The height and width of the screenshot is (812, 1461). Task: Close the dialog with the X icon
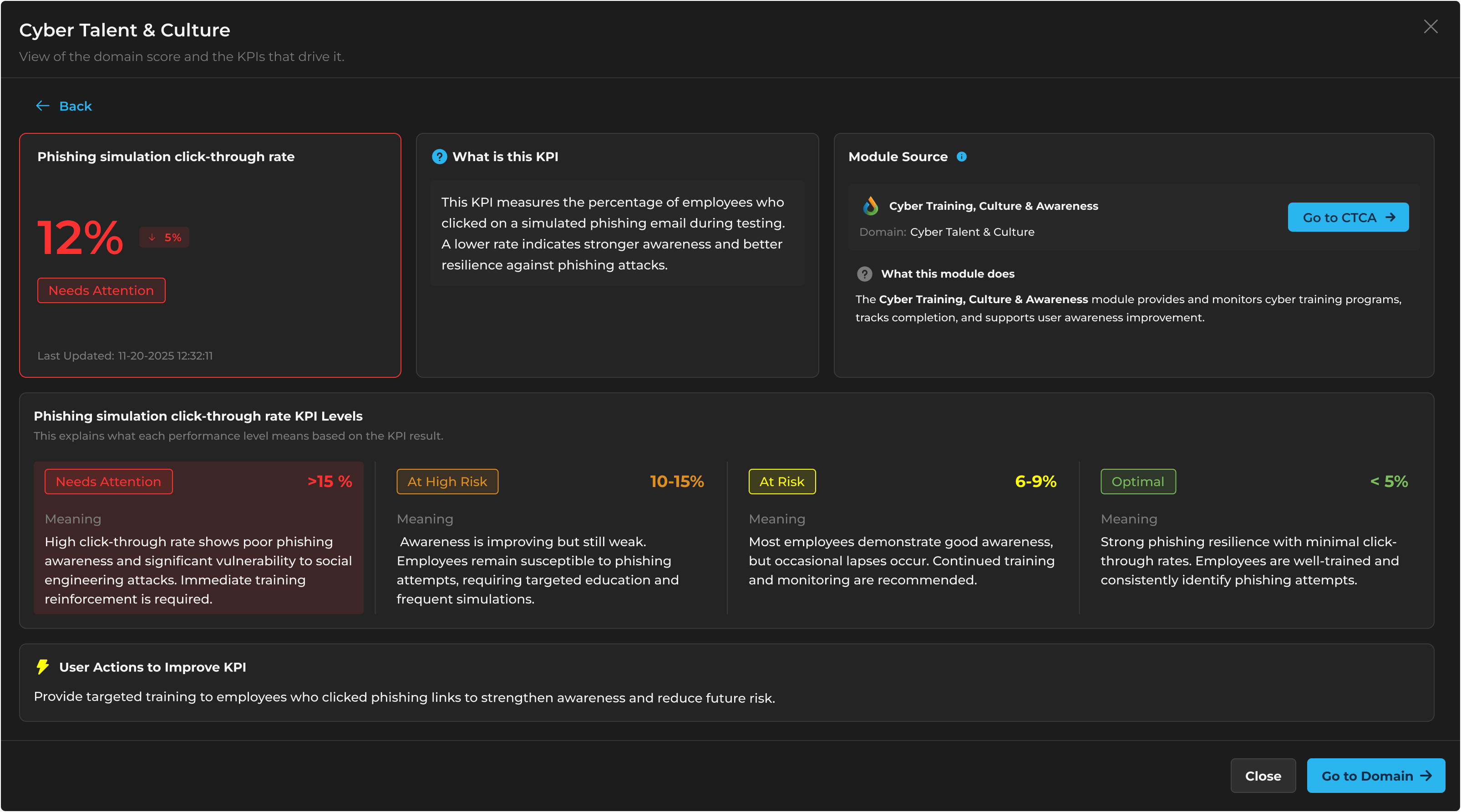click(x=1431, y=27)
